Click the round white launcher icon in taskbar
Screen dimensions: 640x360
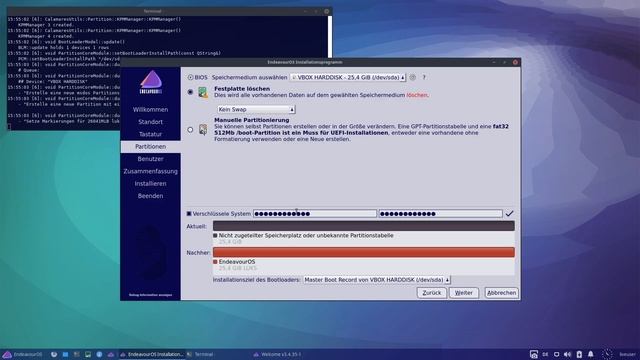(54, 354)
